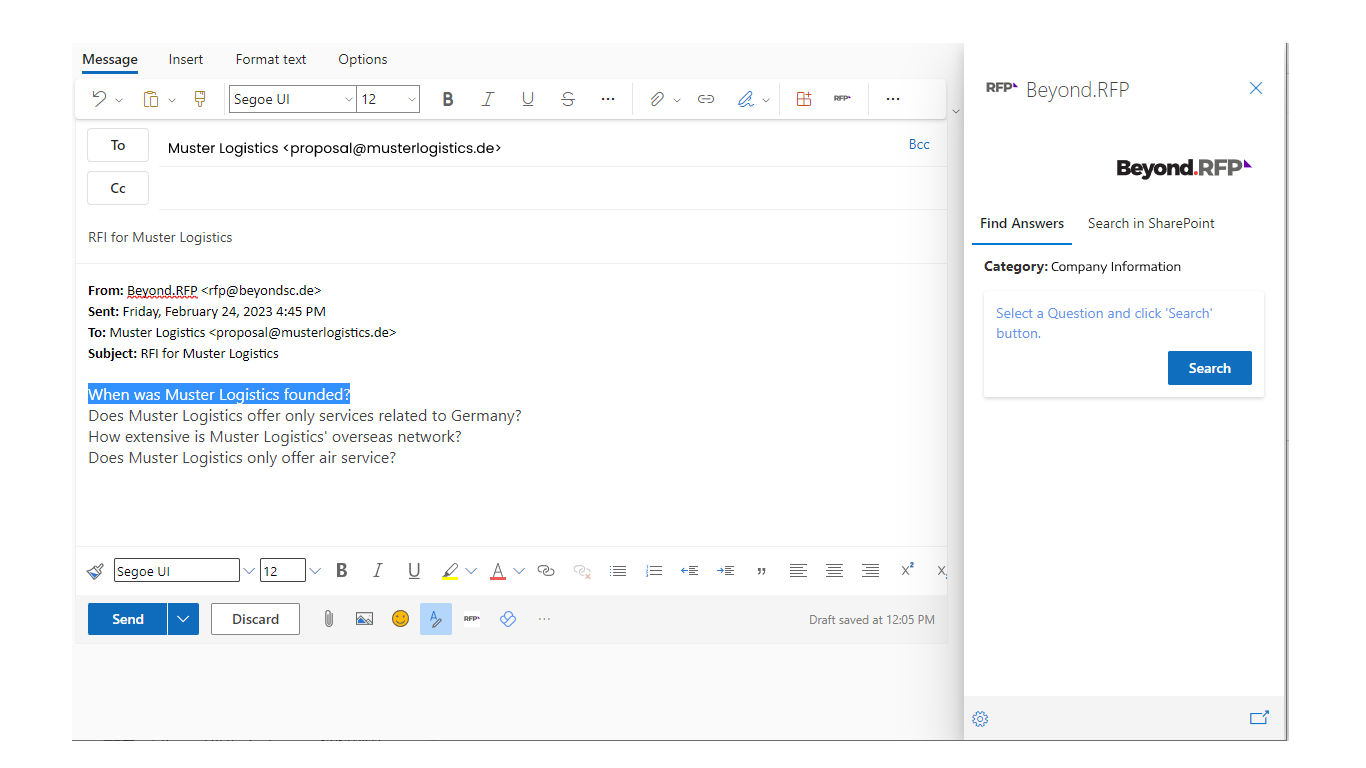Click the Remove link icon
Viewport: 1366px width, 768px height.
tap(582, 571)
